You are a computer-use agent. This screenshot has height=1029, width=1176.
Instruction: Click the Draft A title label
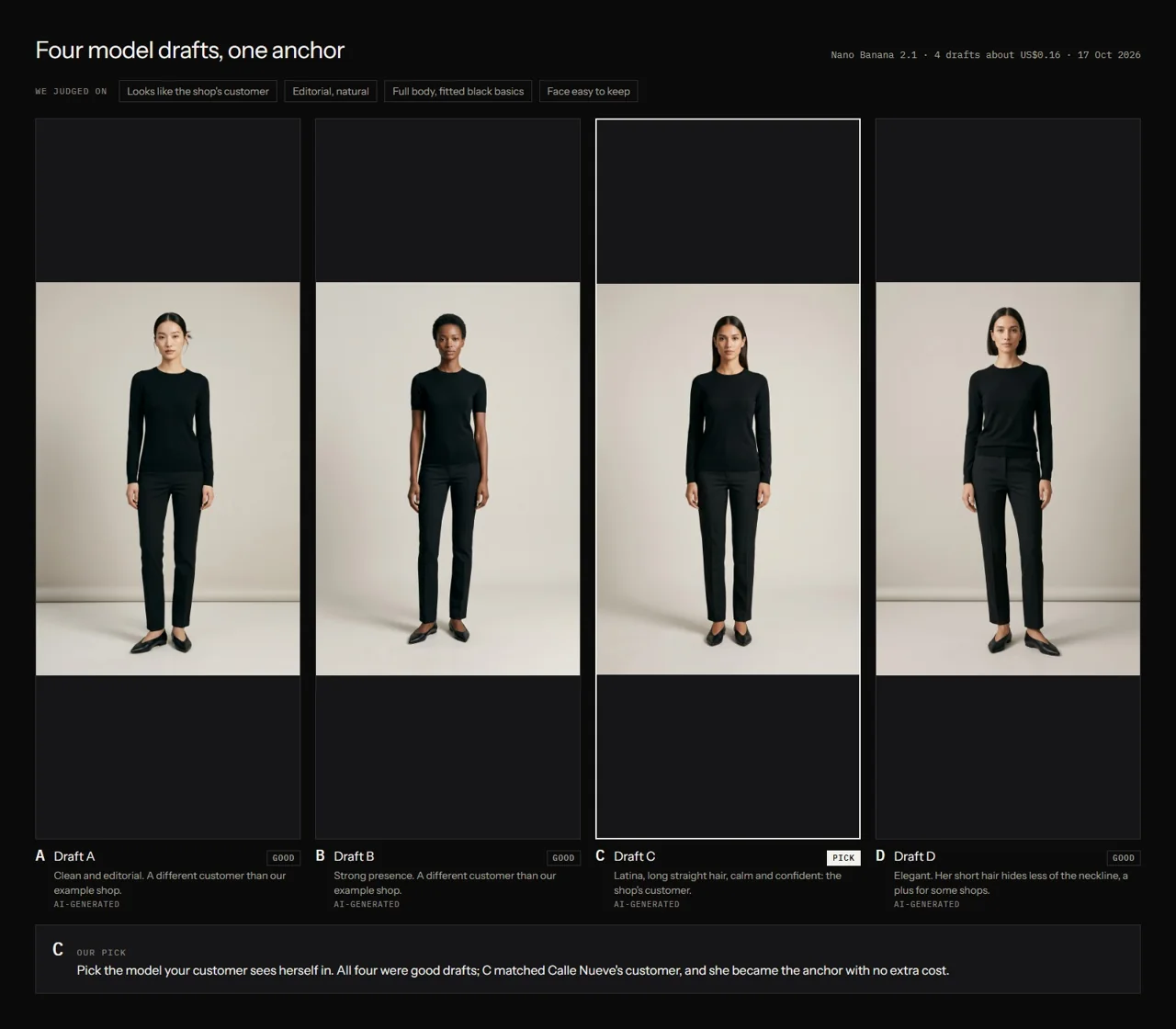tap(74, 856)
